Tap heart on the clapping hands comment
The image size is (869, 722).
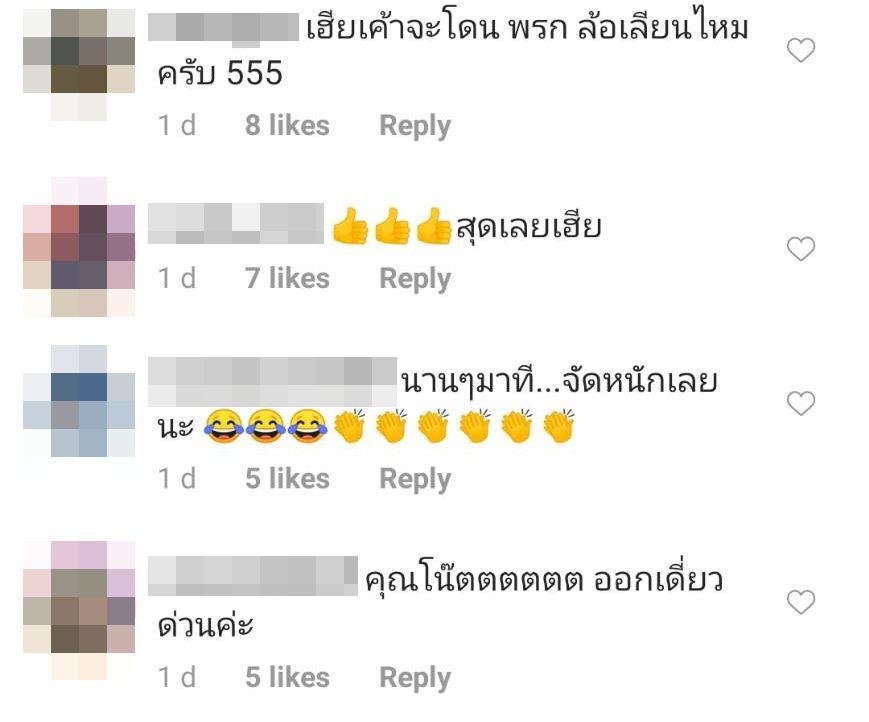coord(801,403)
